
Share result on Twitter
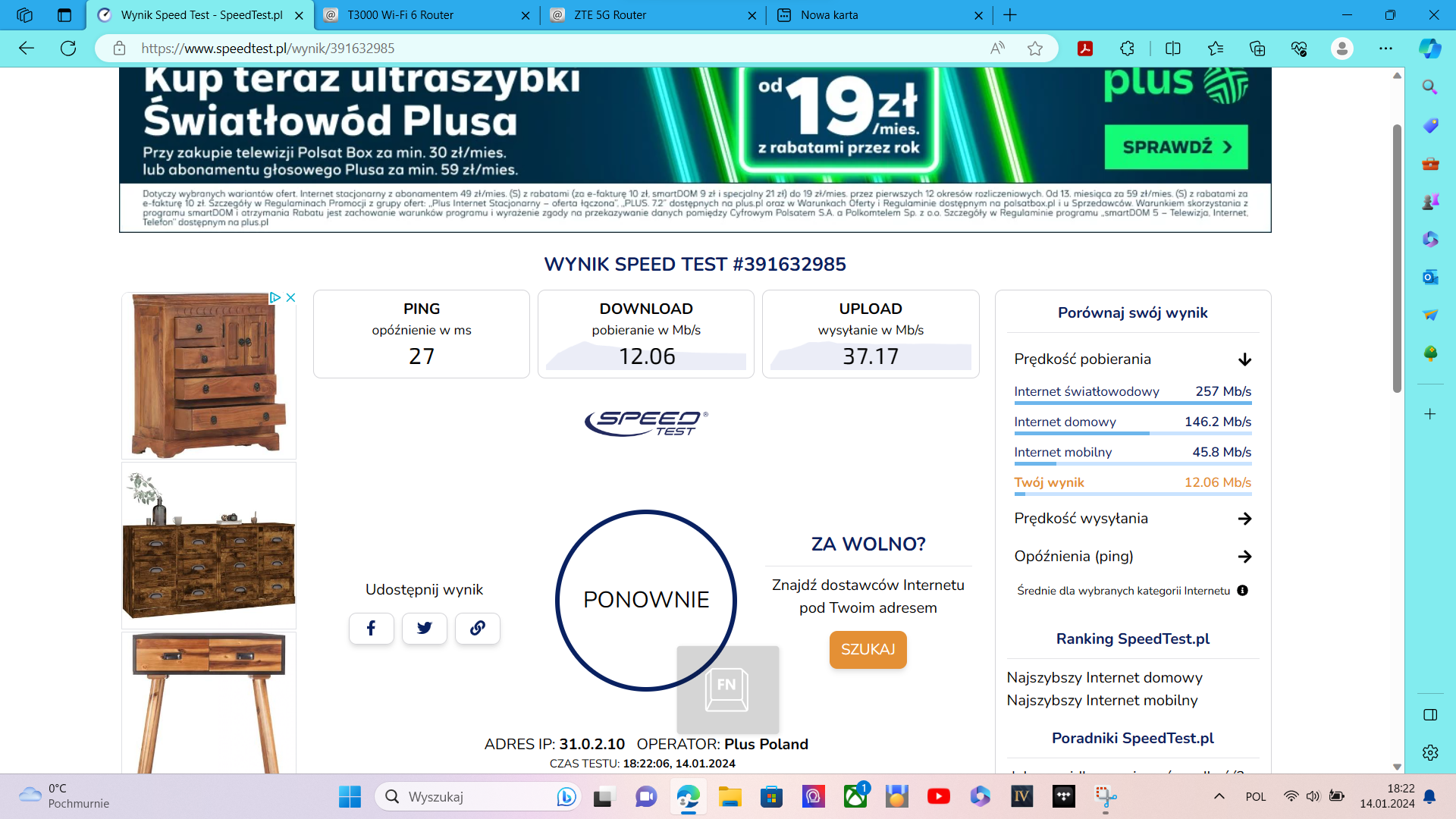pos(424,628)
